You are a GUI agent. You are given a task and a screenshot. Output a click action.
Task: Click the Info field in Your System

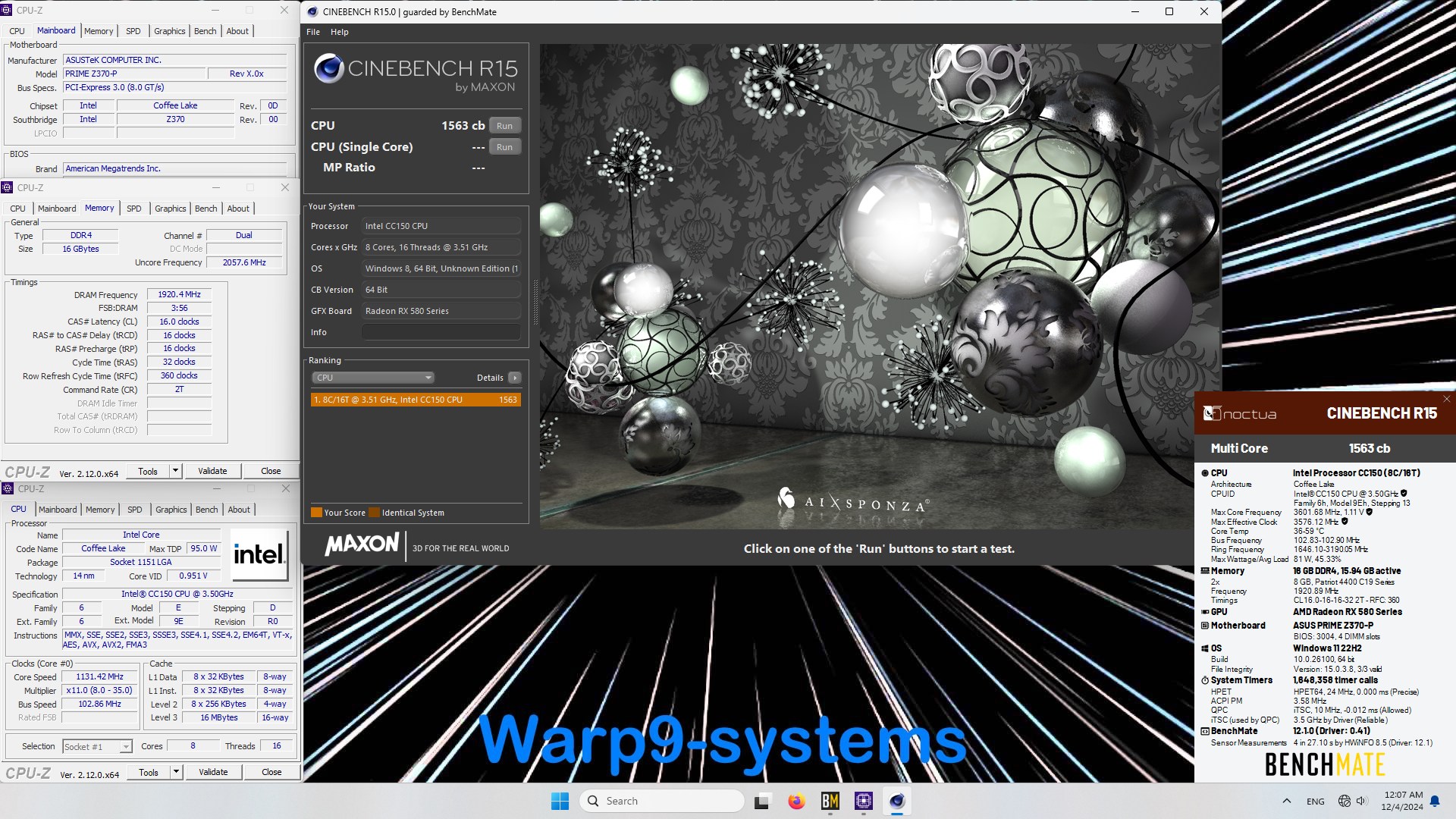tap(441, 332)
